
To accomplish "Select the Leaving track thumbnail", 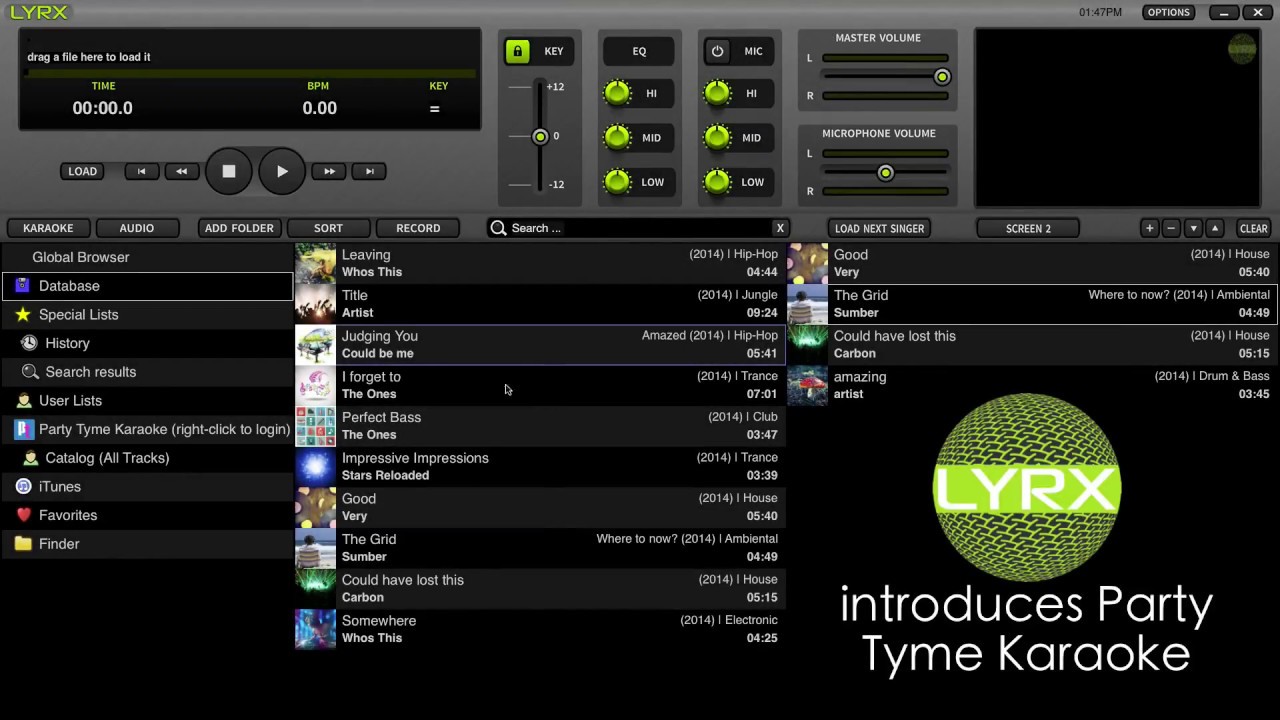I will [315, 263].
